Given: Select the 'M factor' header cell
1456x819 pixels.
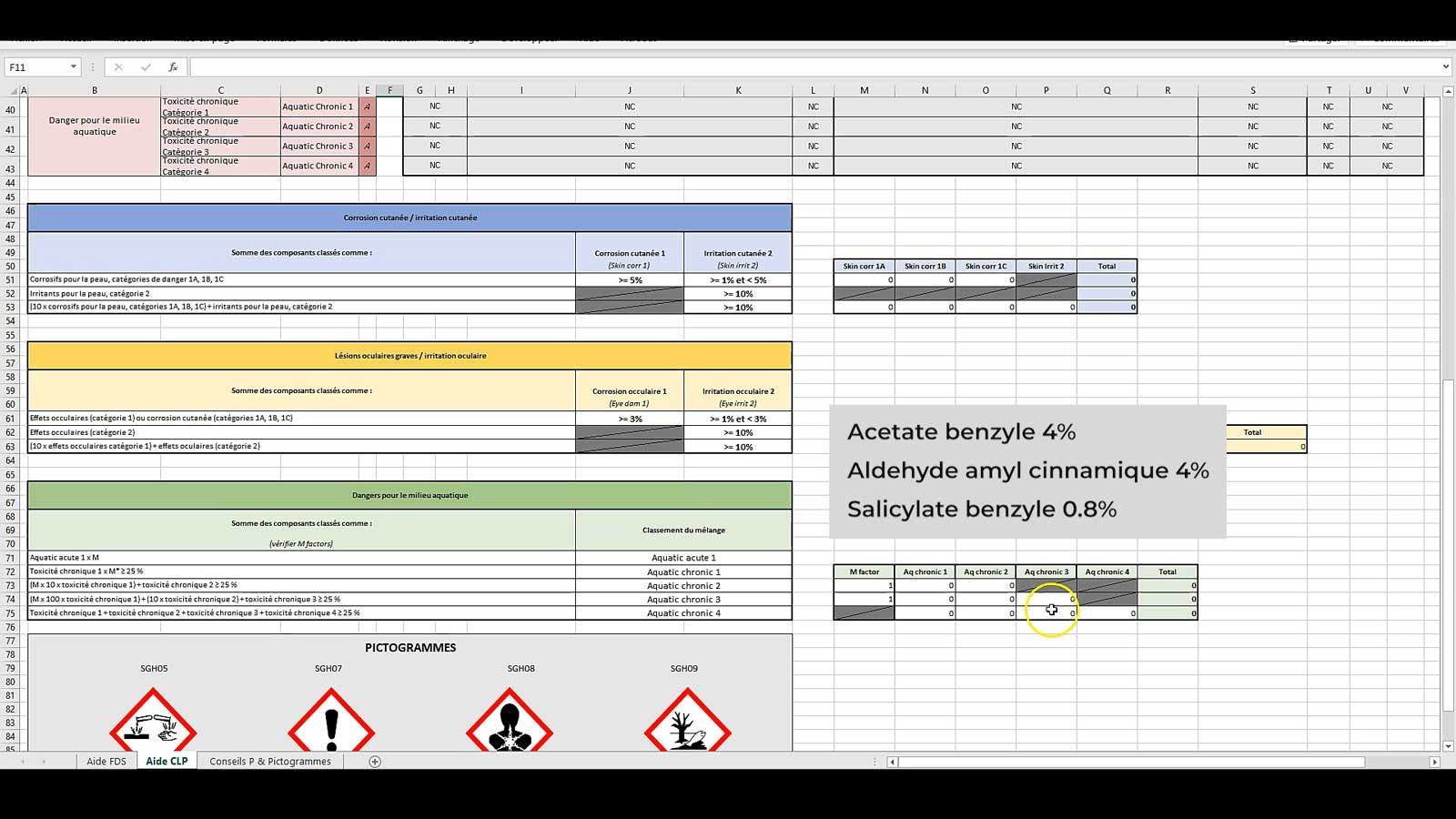Looking at the screenshot, I should point(864,571).
